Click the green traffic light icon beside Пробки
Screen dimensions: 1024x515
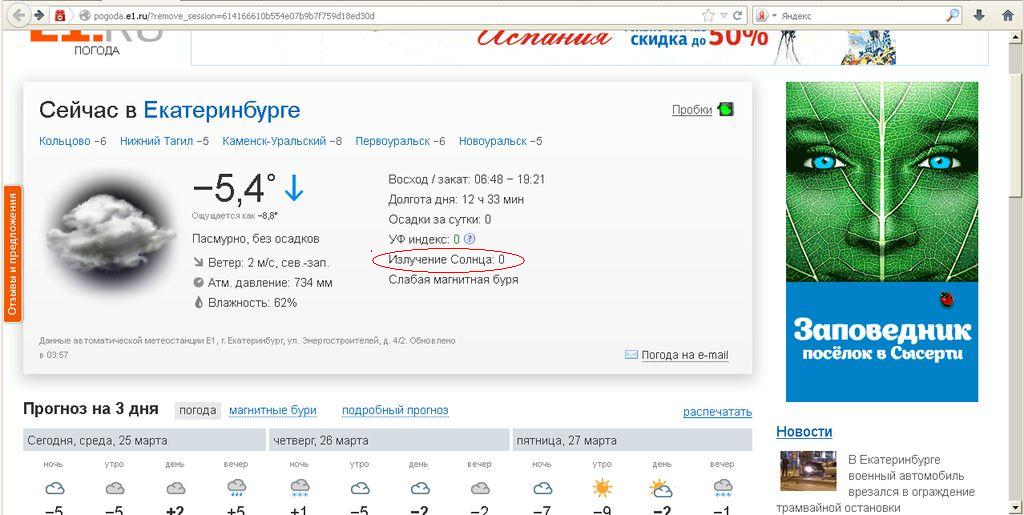coord(725,110)
